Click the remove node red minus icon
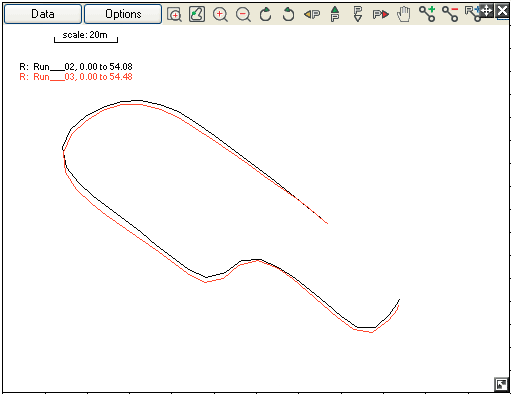This screenshot has height=396, width=514. [450, 14]
